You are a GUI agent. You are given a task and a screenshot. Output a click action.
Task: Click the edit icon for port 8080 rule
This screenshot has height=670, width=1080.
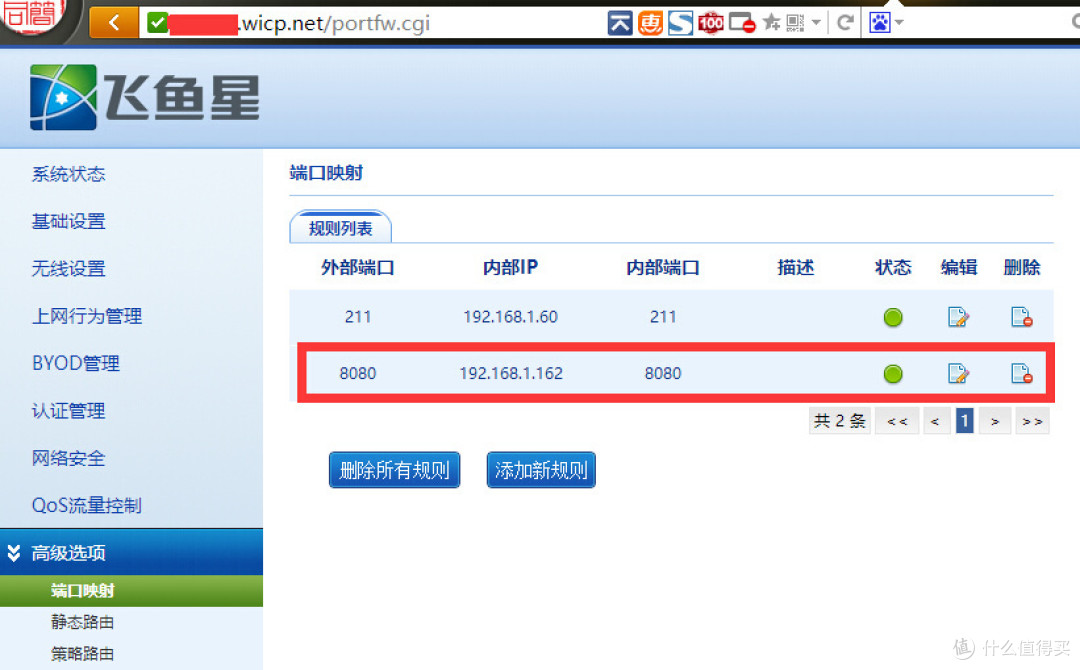[x=958, y=373]
